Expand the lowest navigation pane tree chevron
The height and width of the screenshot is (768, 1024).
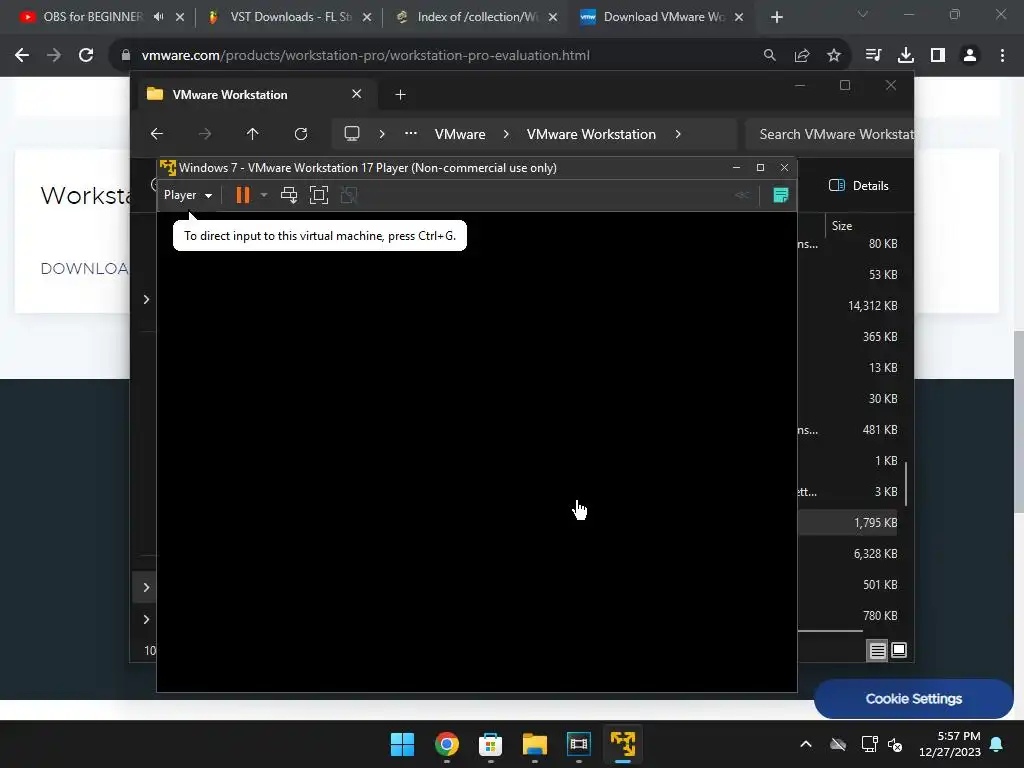[146, 619]
